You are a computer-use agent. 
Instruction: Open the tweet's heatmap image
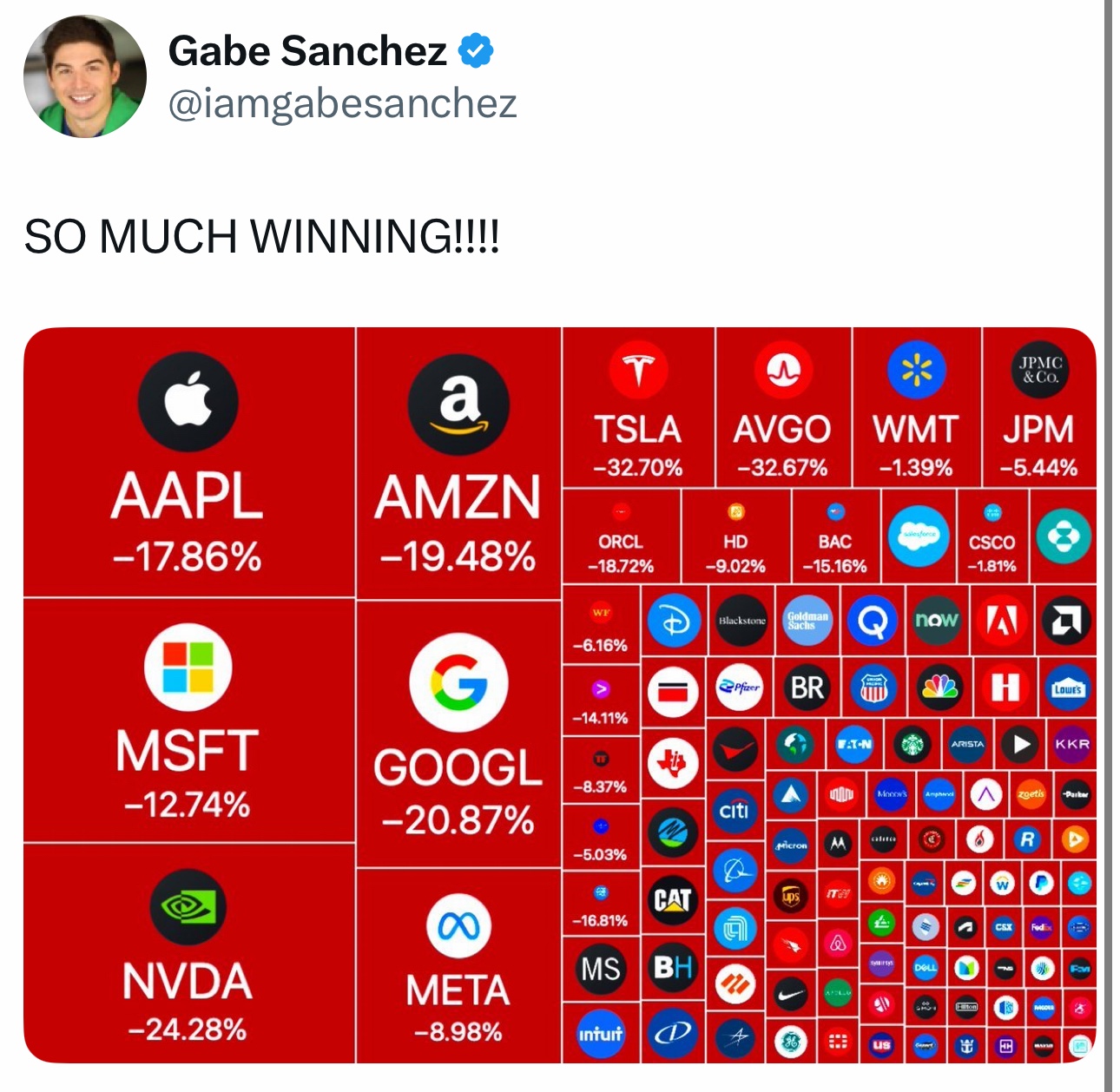[560, 695]
